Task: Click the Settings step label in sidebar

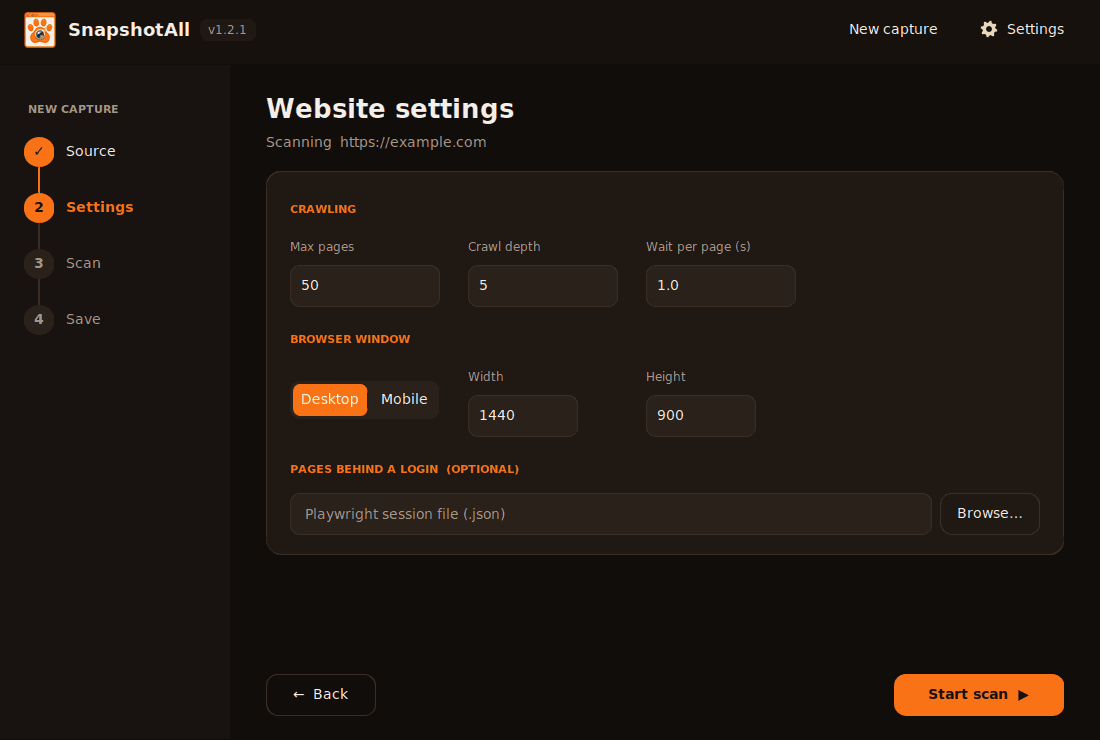Action: (100, 208)
